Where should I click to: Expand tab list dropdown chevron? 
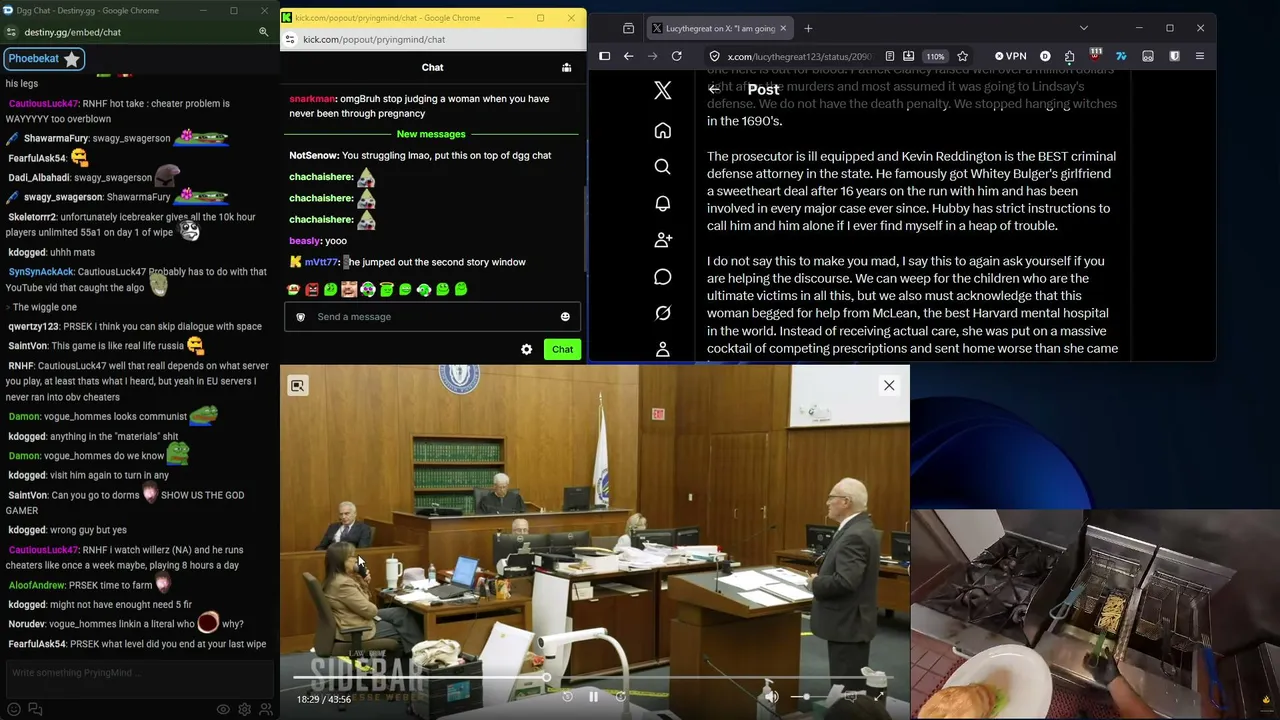tap(1083, 28)
